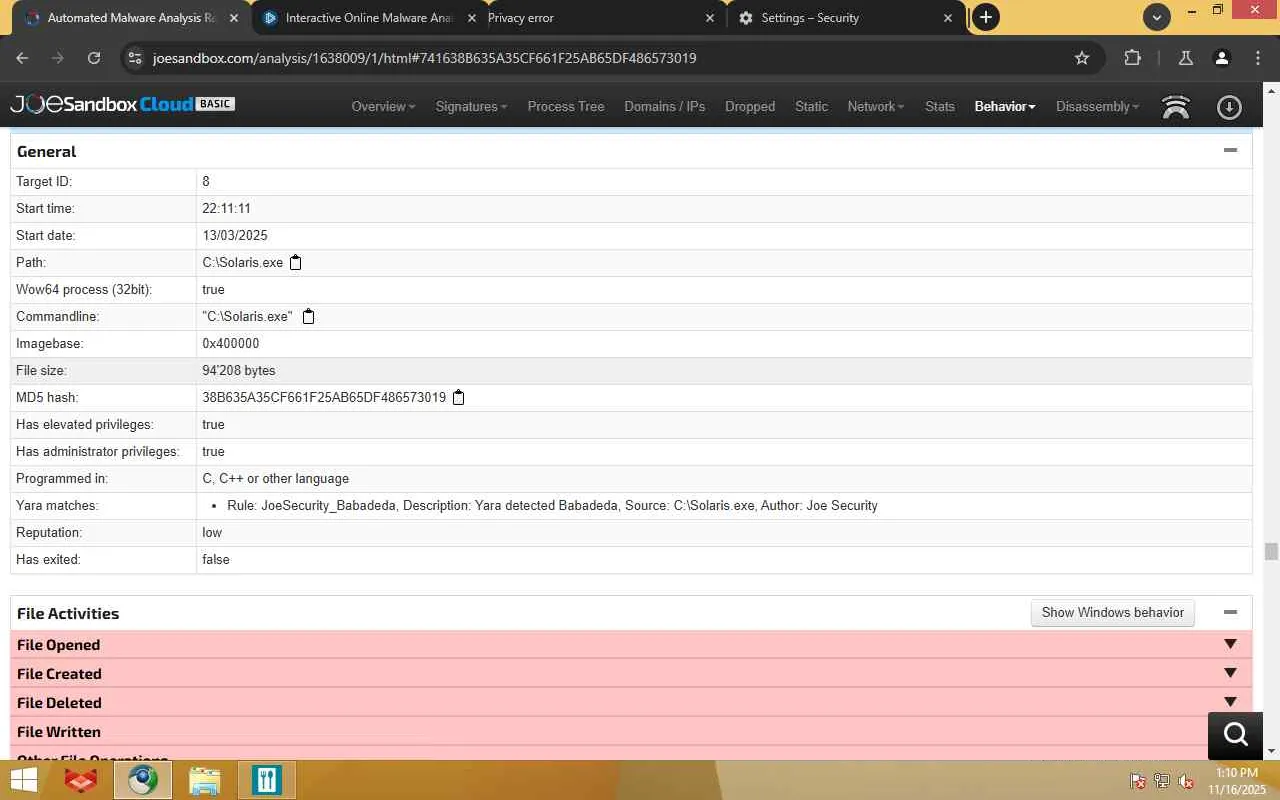Select the Programmed in value text
Screen dimensions: 1280x800
pyautogui.click(x=276, y=479)
